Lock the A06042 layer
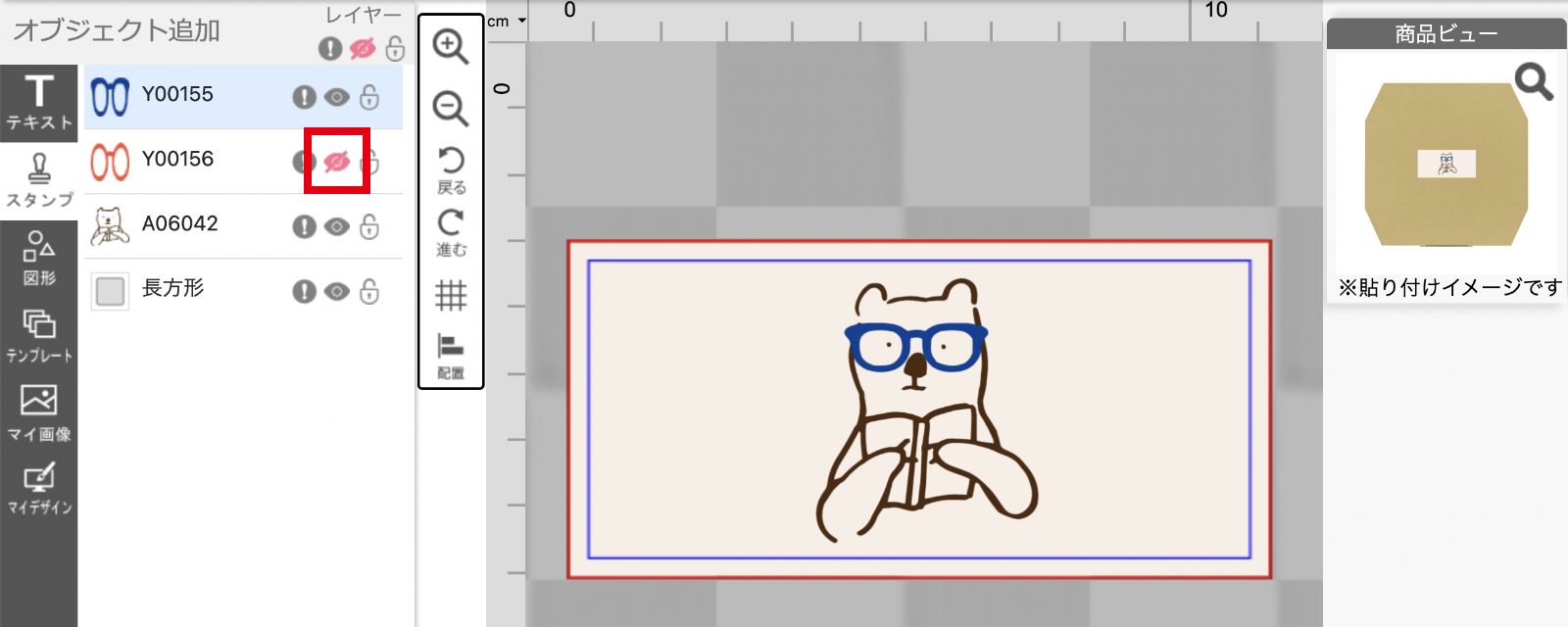 pos(369,227)
